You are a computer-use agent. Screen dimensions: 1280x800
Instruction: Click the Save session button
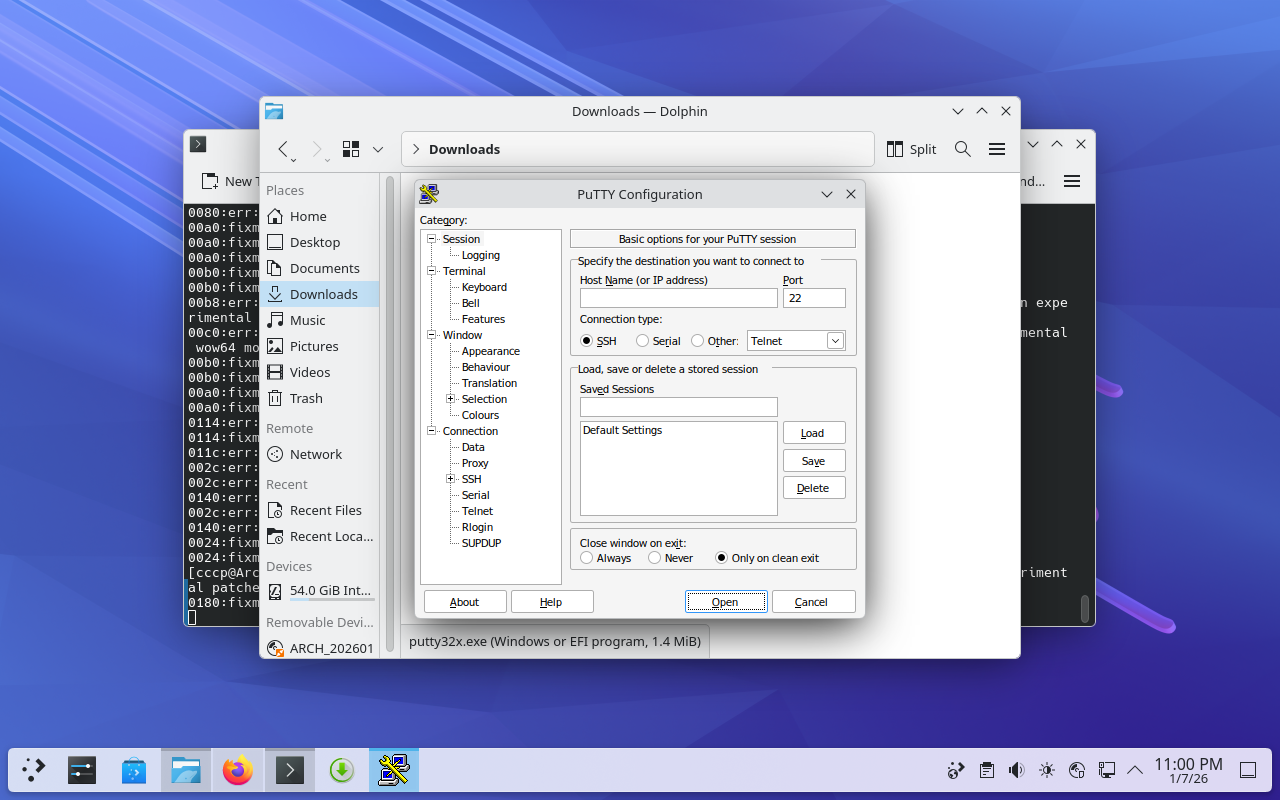tap(813, 461)
